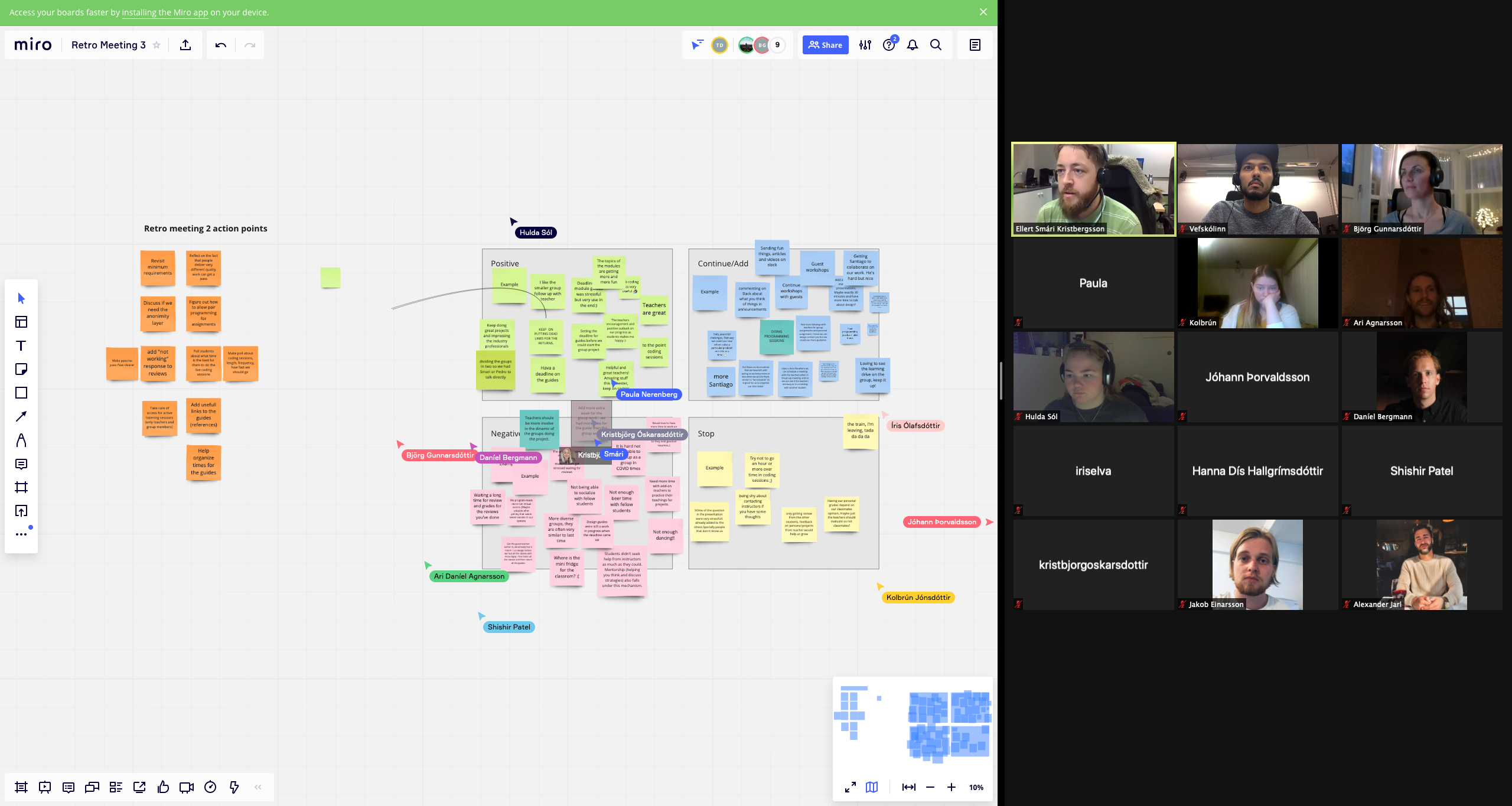Click the installing the Miro app link

(x=165, y=12)
